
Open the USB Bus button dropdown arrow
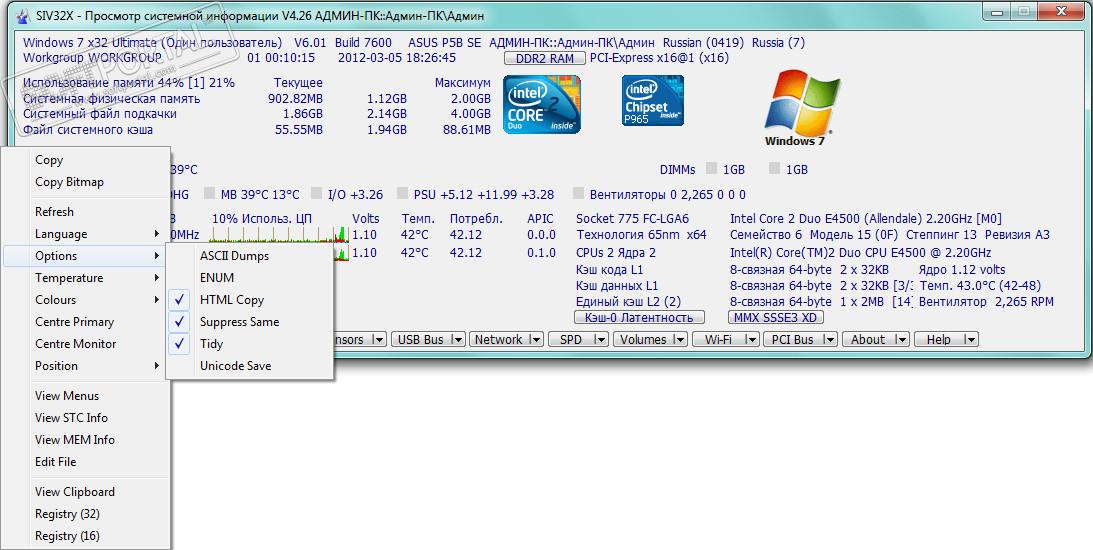457,339
